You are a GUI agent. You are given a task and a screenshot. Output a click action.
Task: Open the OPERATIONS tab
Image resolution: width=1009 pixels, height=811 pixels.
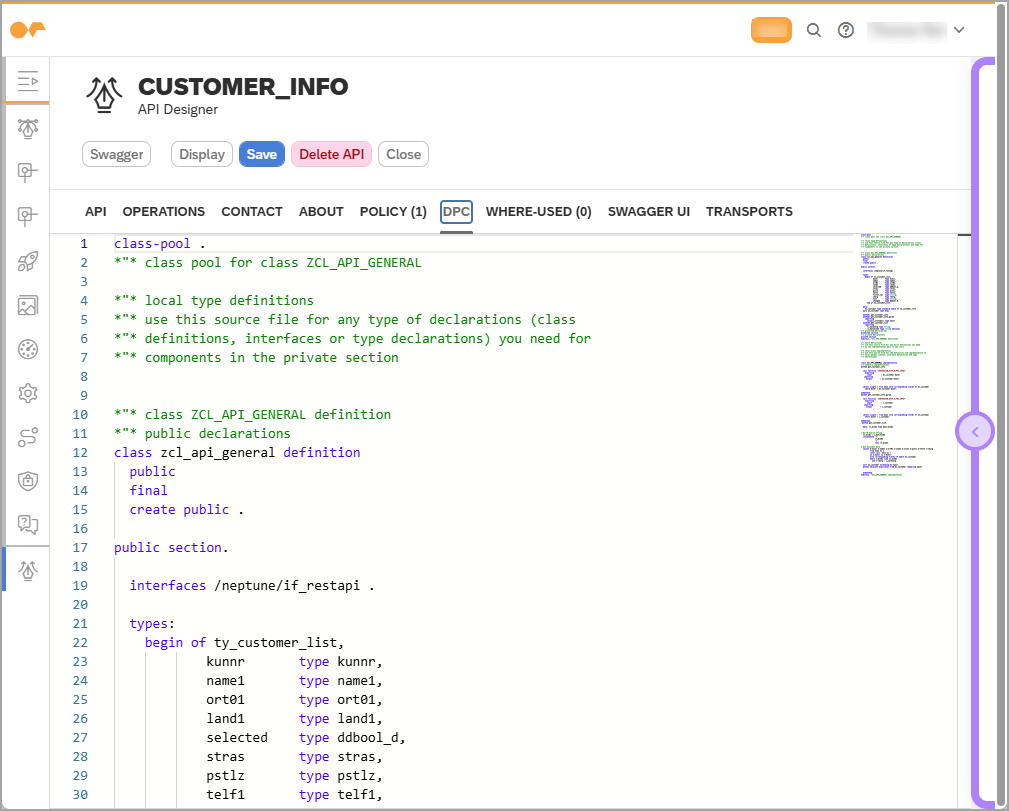163,211
